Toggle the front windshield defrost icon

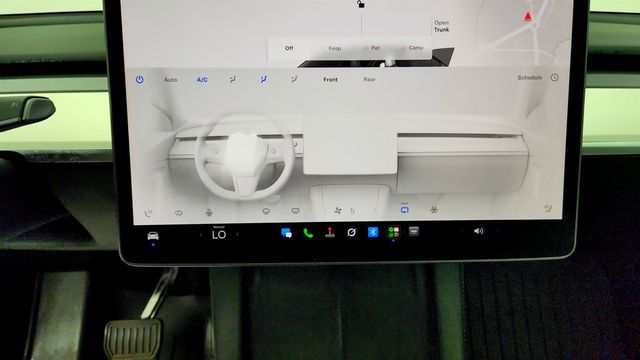[266, 211]
